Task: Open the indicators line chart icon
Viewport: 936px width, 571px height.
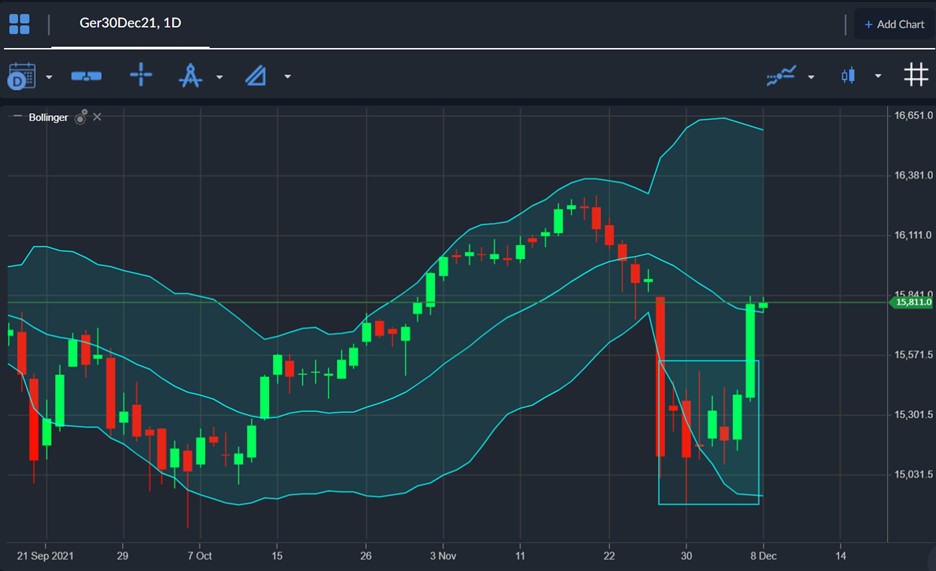Action: tap(781, 76)
